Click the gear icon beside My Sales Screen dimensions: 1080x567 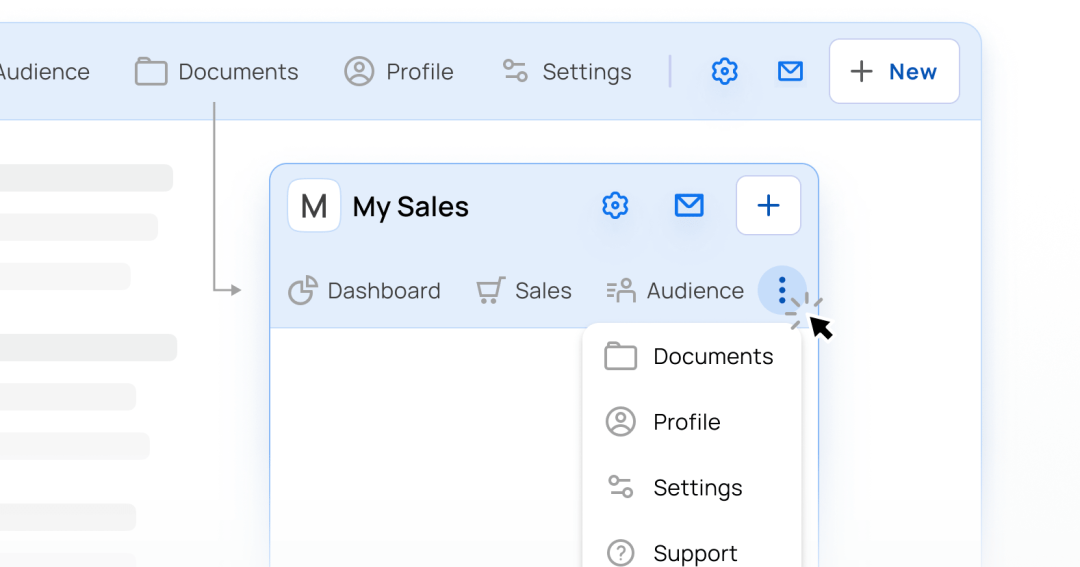tap(615, 205)
